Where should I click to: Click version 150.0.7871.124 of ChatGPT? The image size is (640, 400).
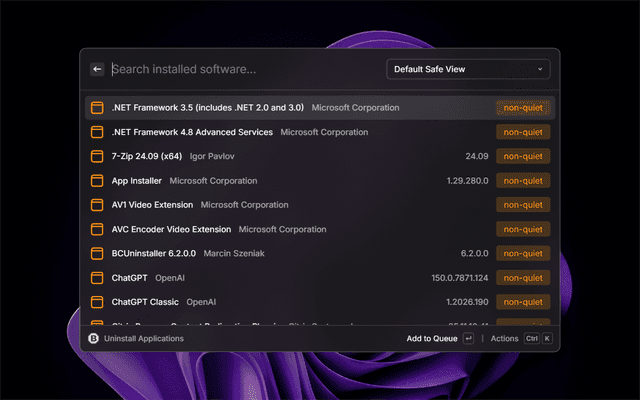[x=460, y=278]
